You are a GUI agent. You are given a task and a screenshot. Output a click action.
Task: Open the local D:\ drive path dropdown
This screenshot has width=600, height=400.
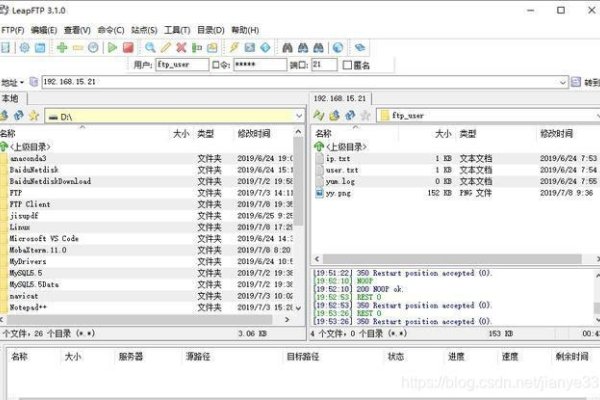pyautogui.click(x=298, y=116)
